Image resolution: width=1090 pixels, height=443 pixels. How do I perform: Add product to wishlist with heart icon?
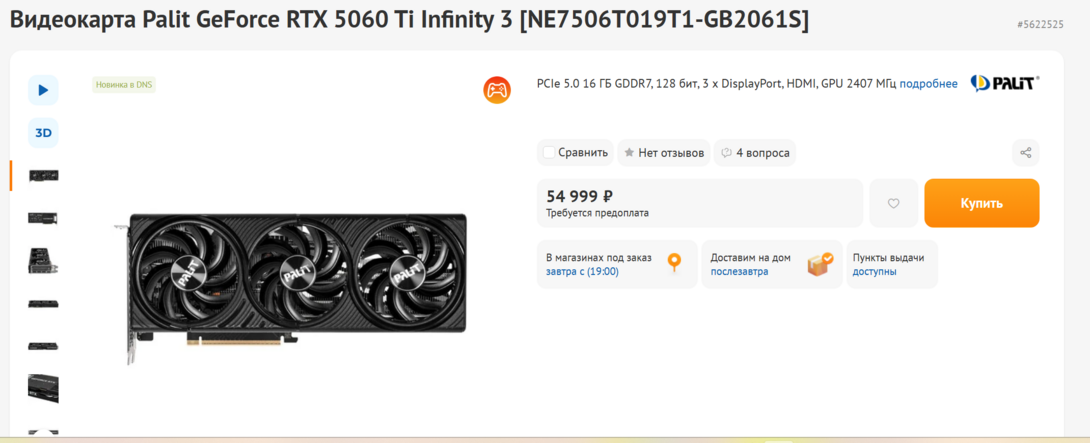click(894, 203)
